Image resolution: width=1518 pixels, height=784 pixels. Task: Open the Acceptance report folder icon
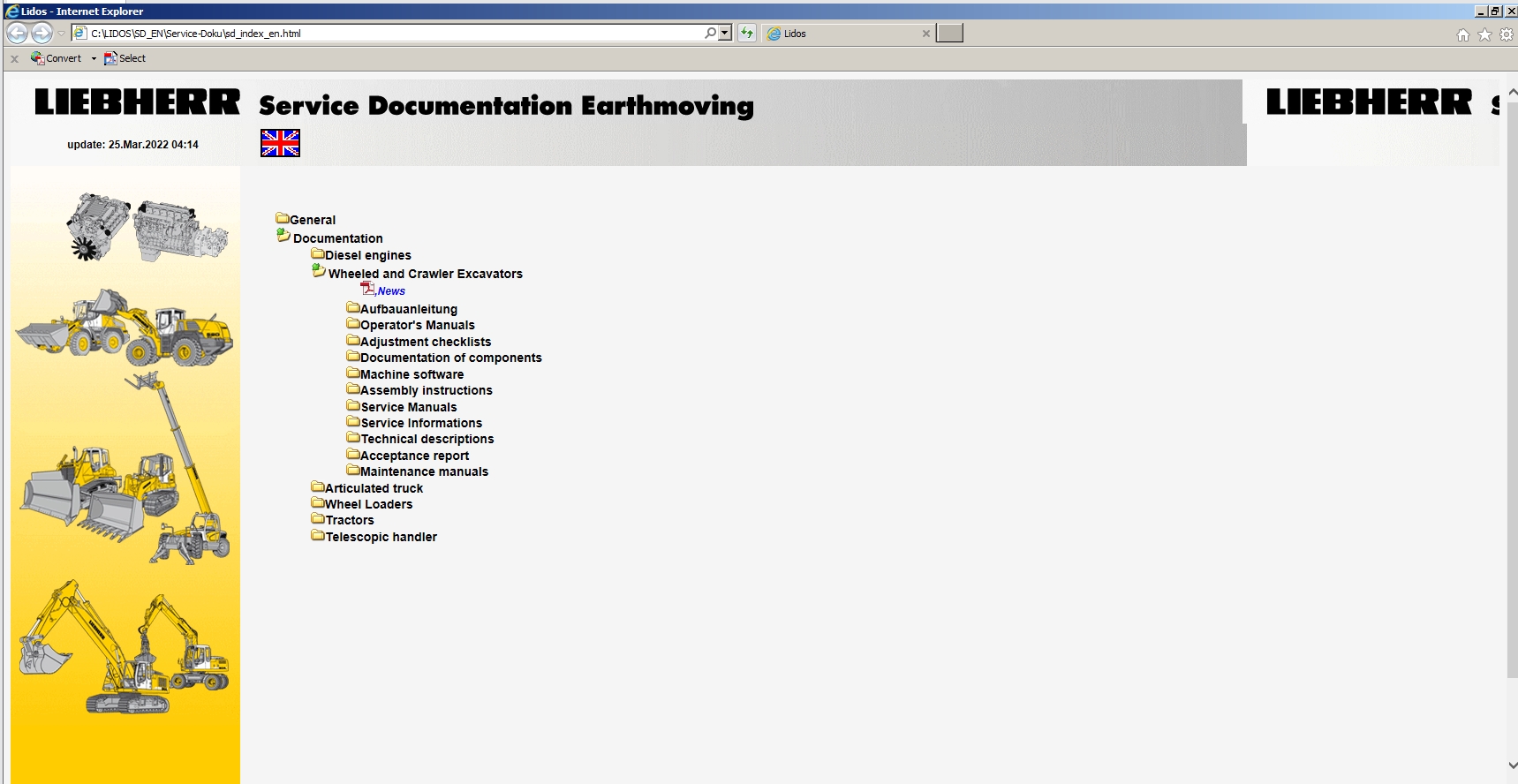(353, 454)
